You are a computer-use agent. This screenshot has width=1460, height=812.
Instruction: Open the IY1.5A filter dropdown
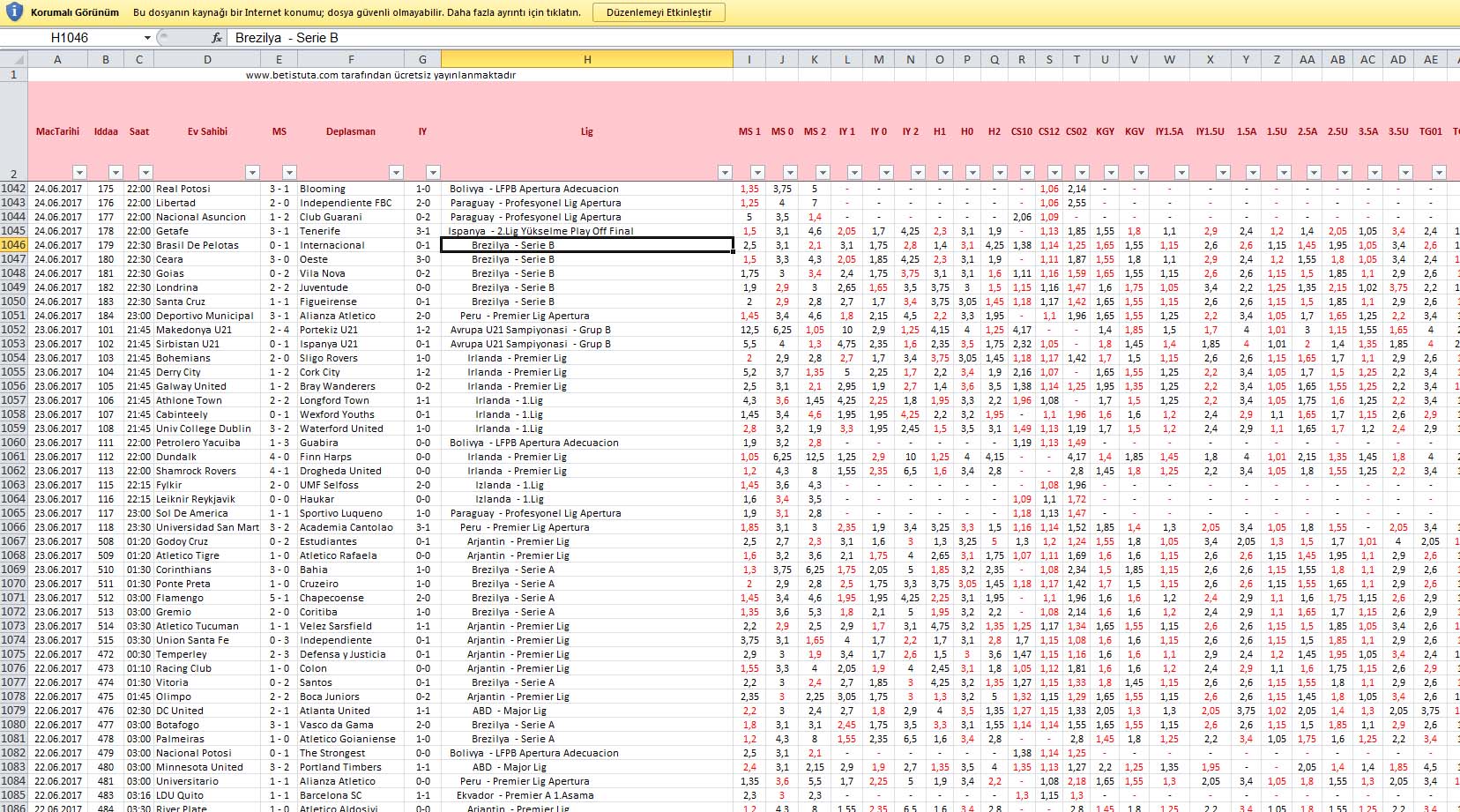point(1182,173)
